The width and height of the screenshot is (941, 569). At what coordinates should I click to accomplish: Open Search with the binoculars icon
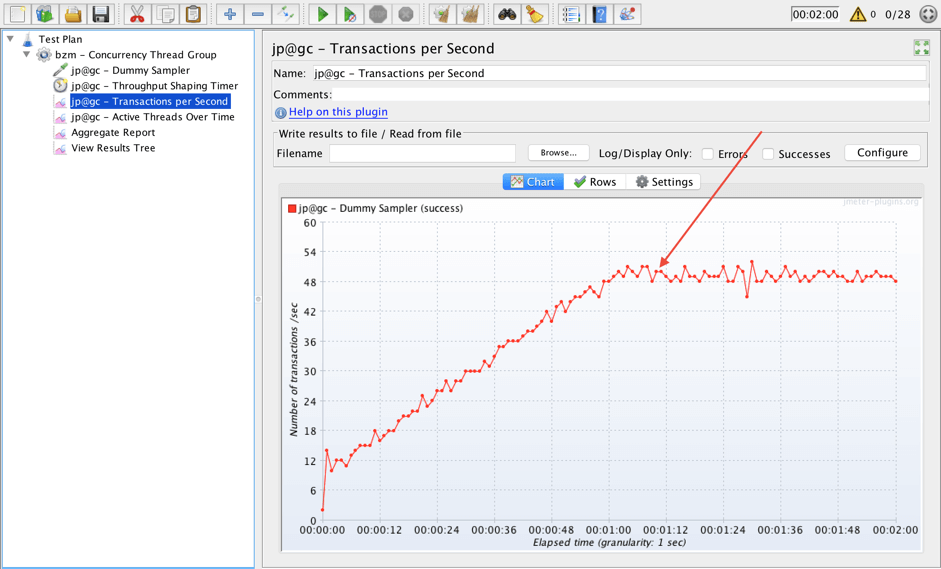[507, 14]
